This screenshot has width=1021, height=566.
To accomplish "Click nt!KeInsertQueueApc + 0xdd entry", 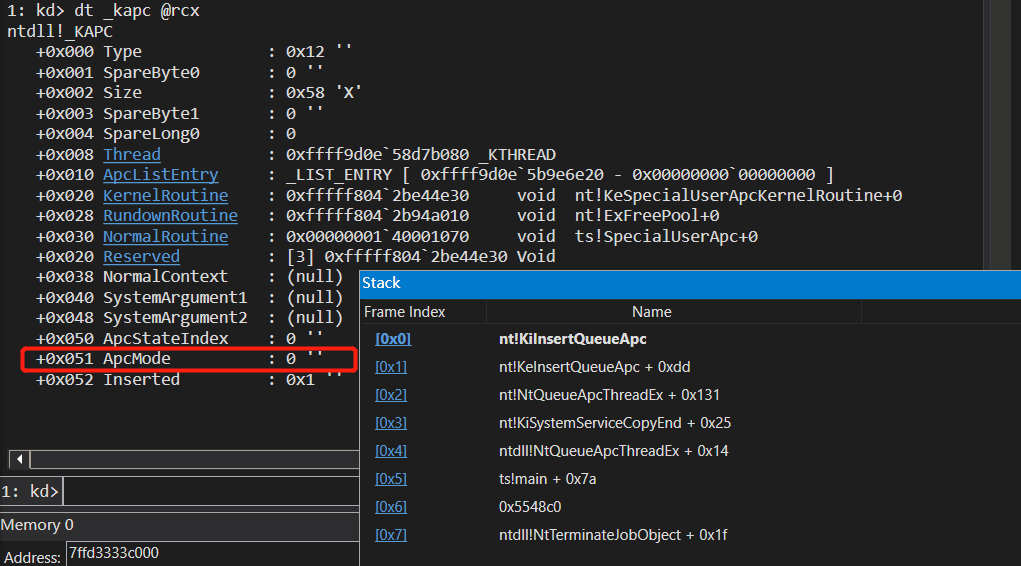I will (x=594, y=367).
